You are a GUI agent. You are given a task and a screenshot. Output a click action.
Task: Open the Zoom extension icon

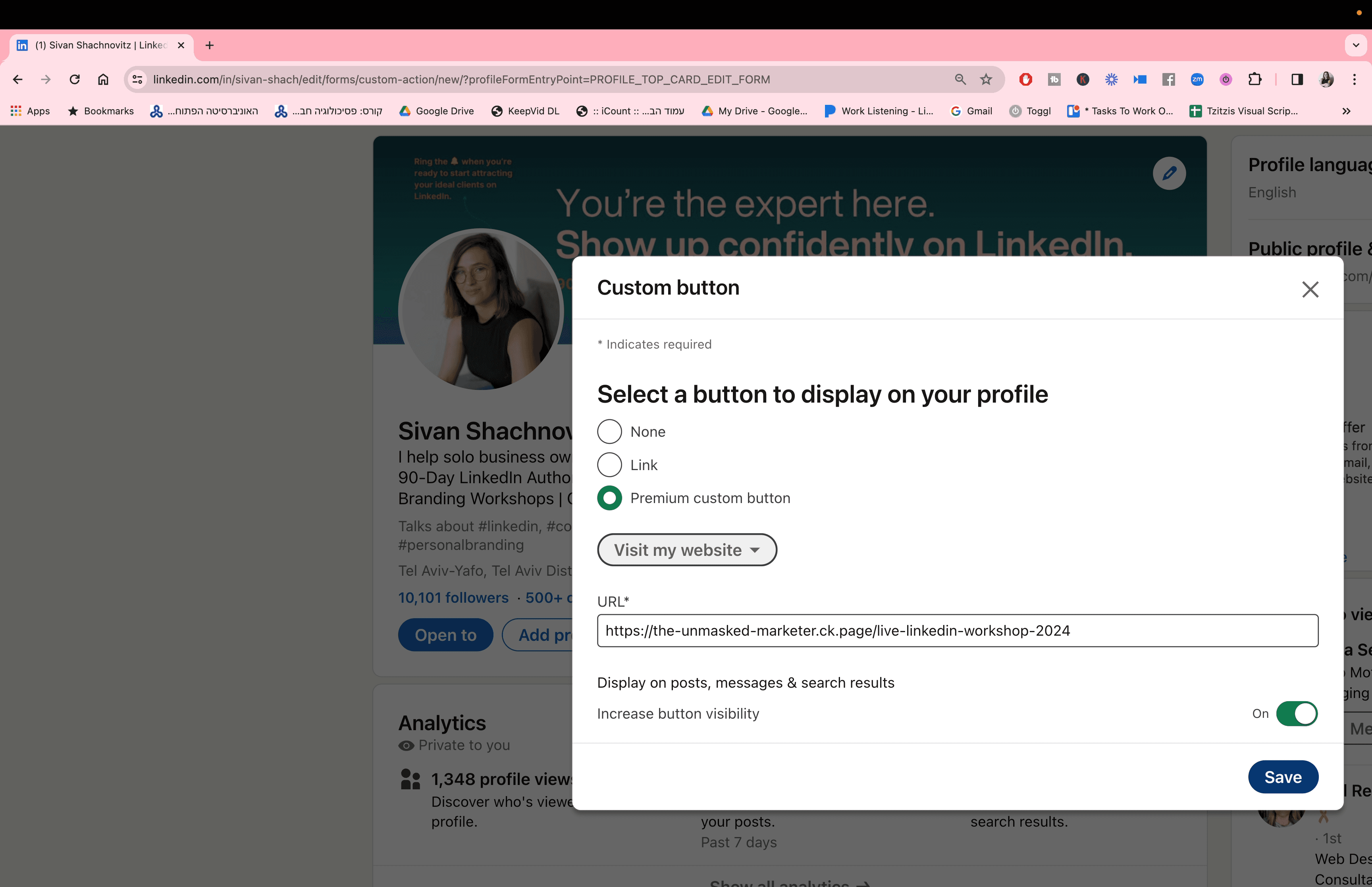[x=1198, y=79]
